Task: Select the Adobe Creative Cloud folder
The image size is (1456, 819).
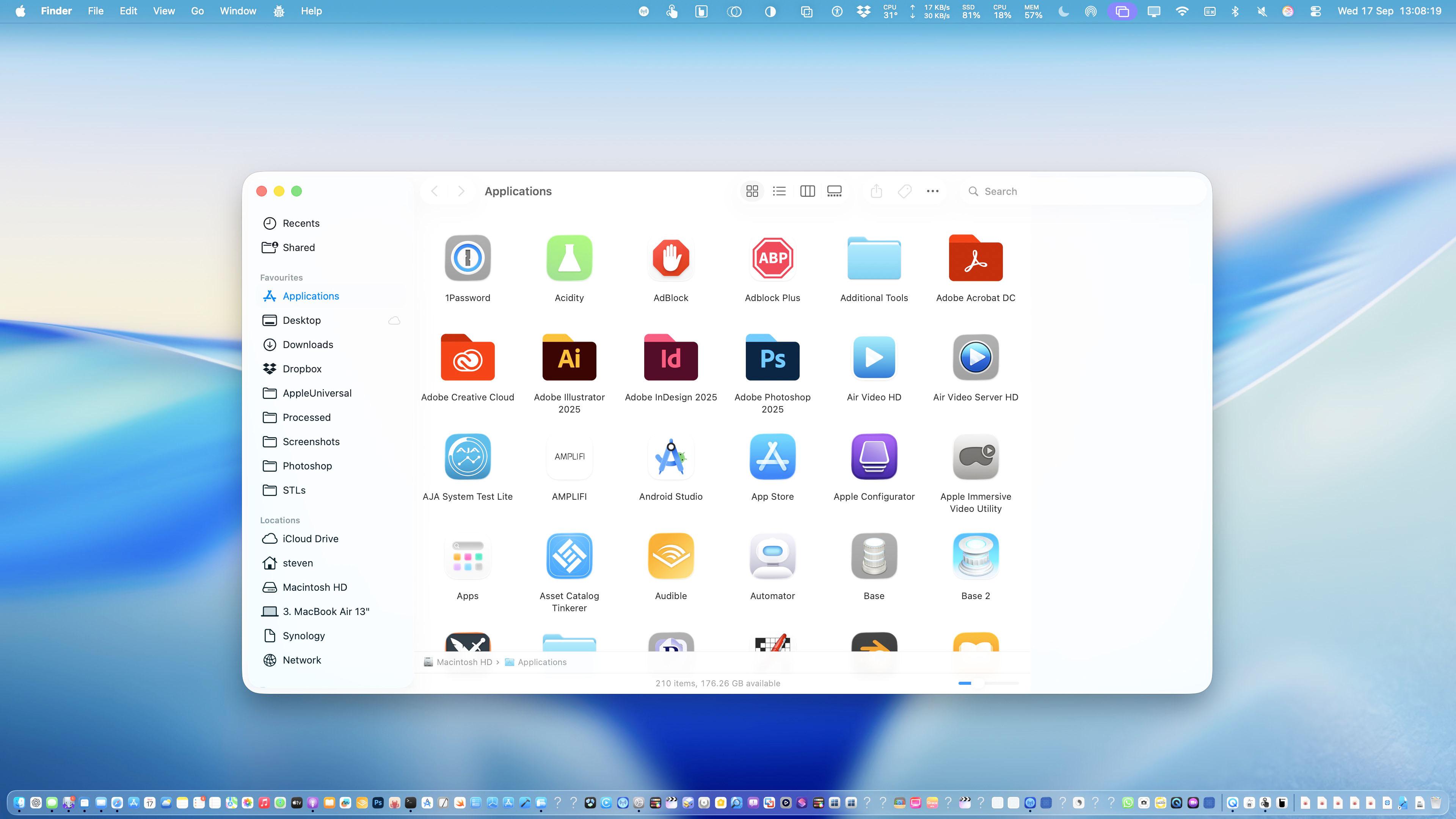Action: 468,357
